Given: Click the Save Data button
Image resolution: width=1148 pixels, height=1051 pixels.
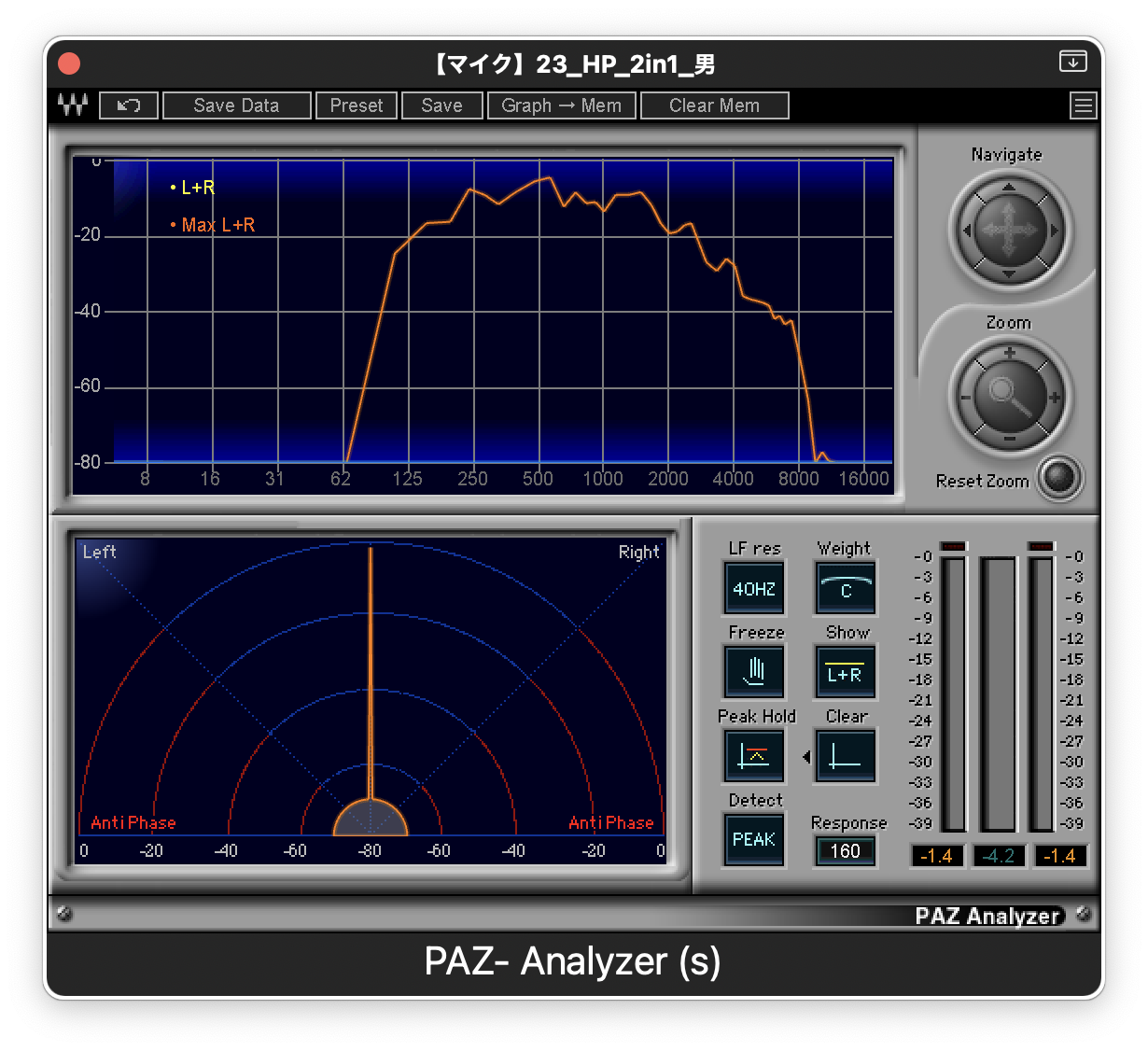Looking at the screenshot, I should pyautogui.click(x=237, y=105).
